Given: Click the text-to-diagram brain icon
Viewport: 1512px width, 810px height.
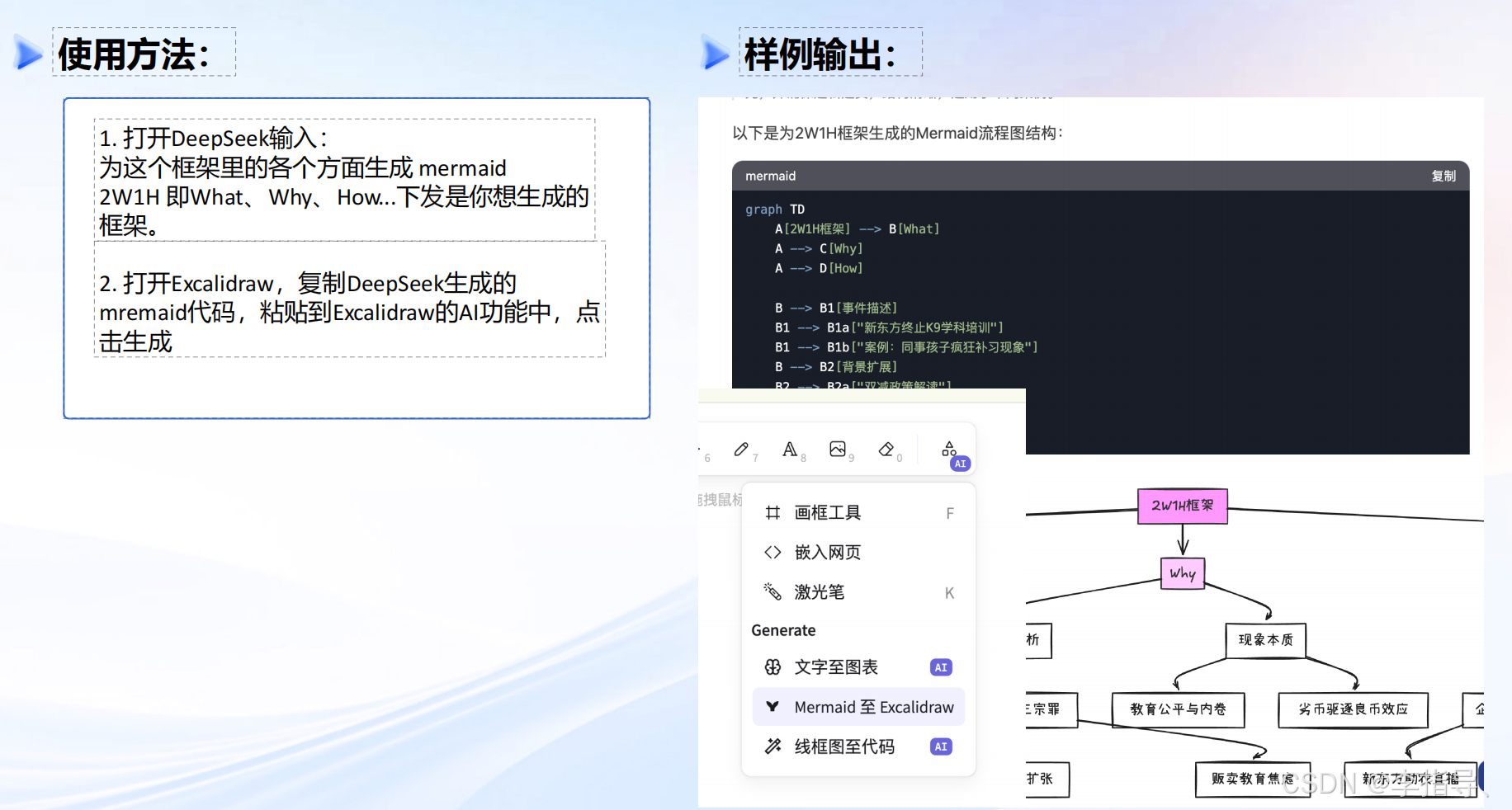Looking at the screenshot, I should (773, 667).
